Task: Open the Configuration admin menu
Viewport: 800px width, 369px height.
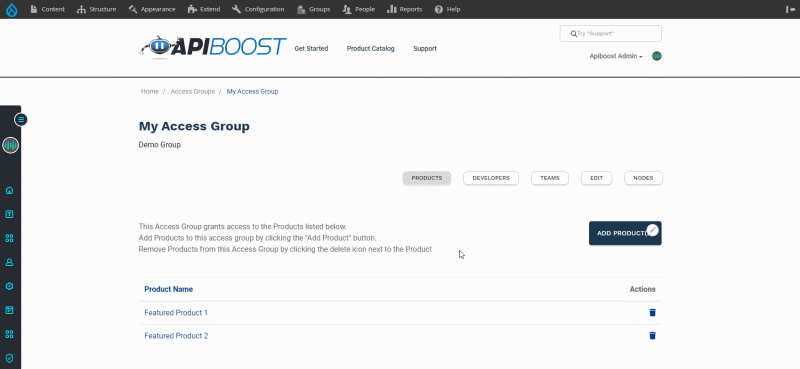Action: [x=258, y=9]
